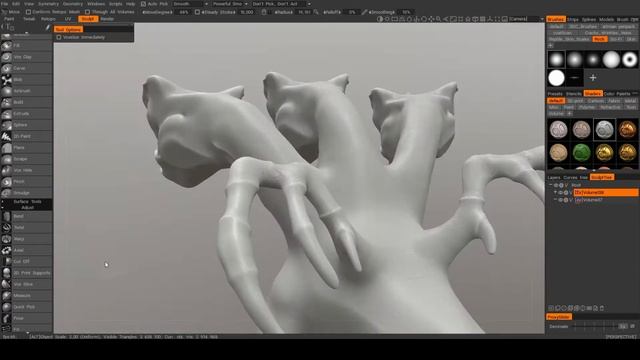This screenshot has width=640, height=360.
Task: Select the 2D Paint tool
Action: [x=27, y=136]
